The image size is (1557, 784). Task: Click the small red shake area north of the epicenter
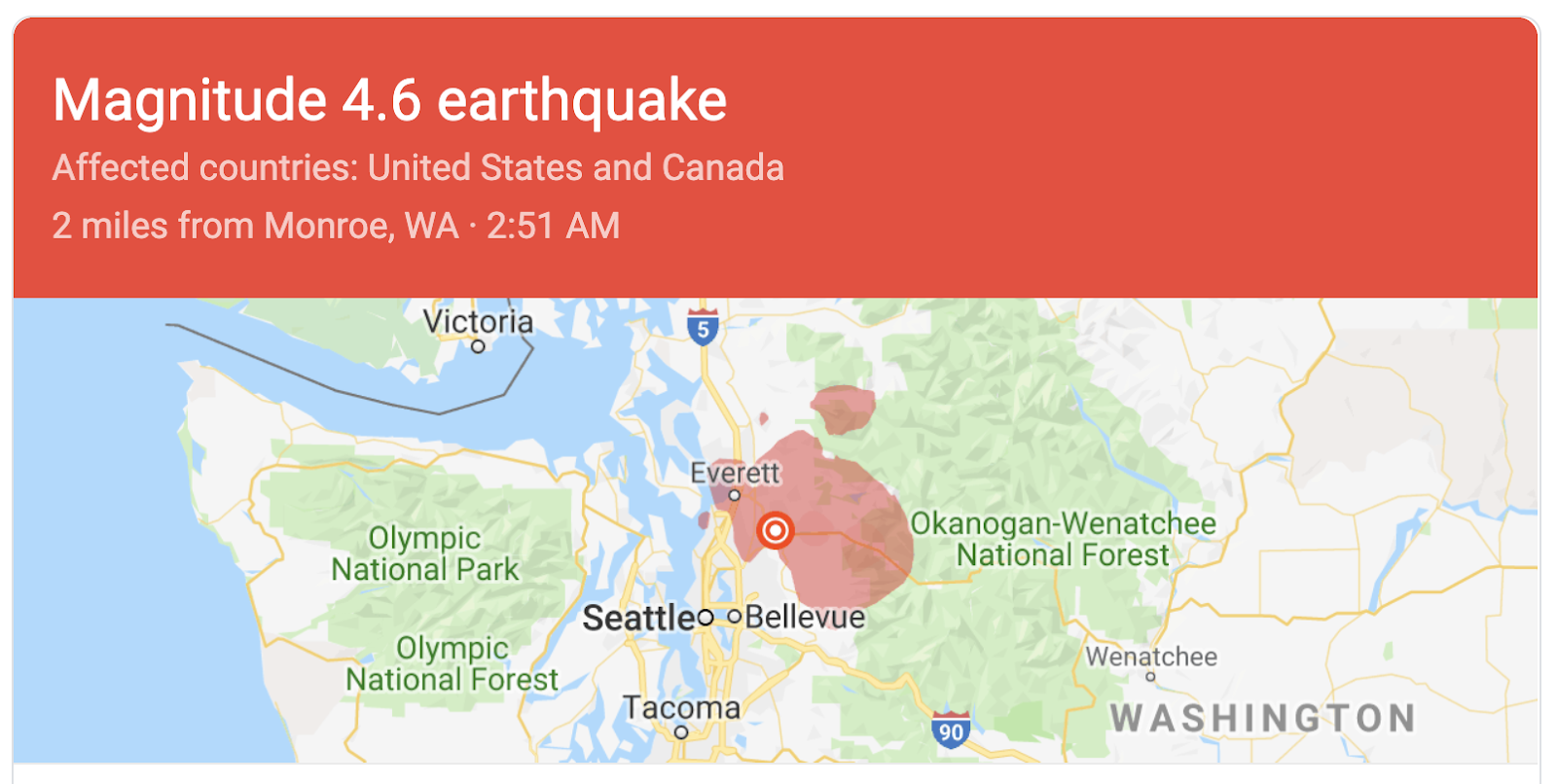coord(844,410)
